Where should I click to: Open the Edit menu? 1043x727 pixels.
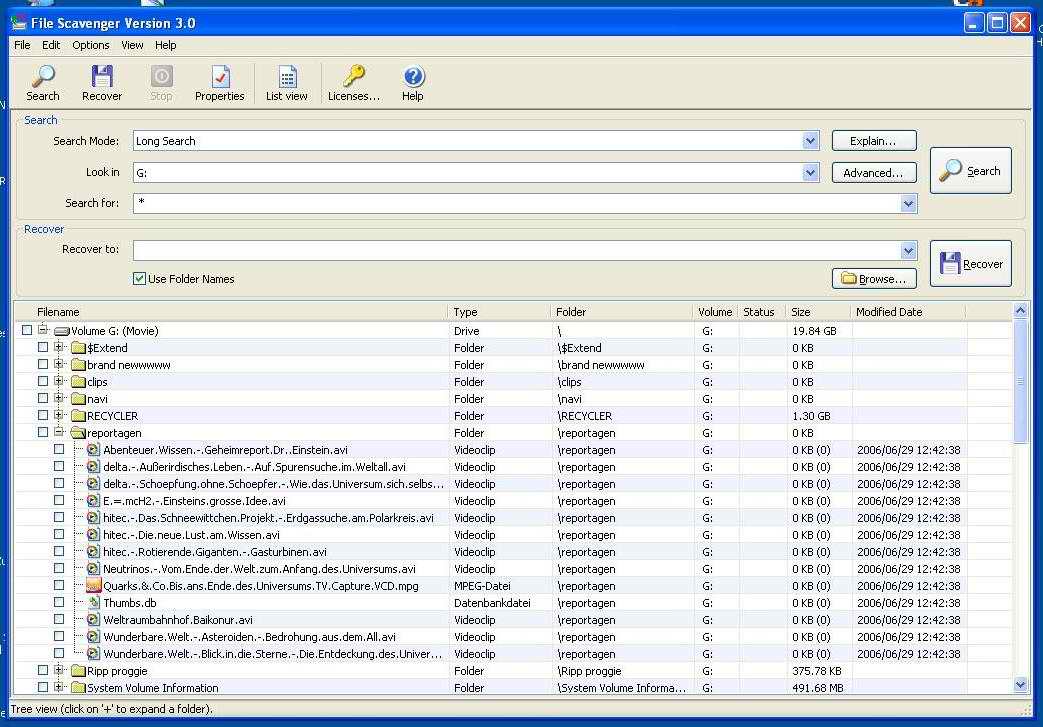[x=51, y=45]
